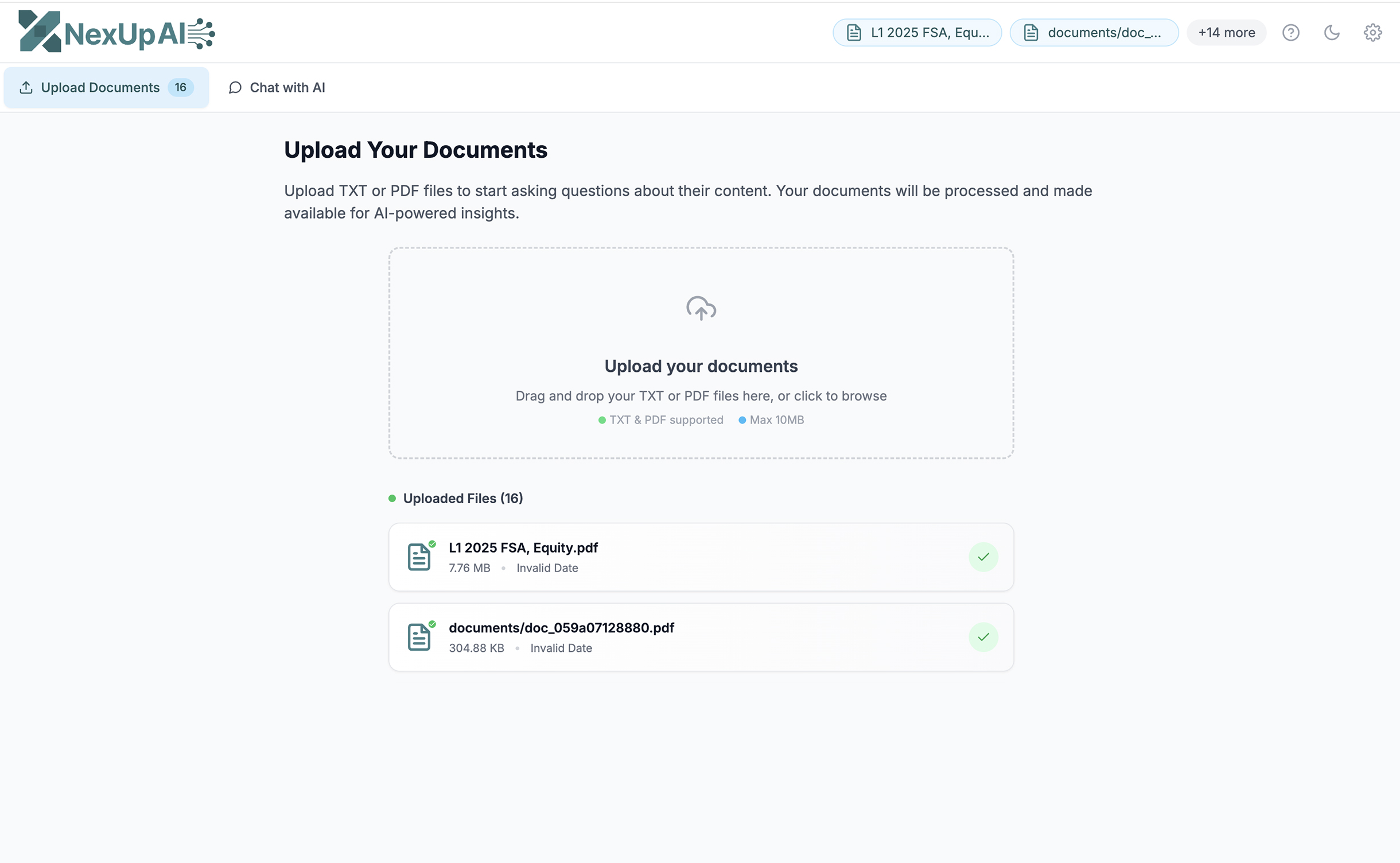Click the 7.76 MB file size
1400x863 pixels.
point(469,568)
